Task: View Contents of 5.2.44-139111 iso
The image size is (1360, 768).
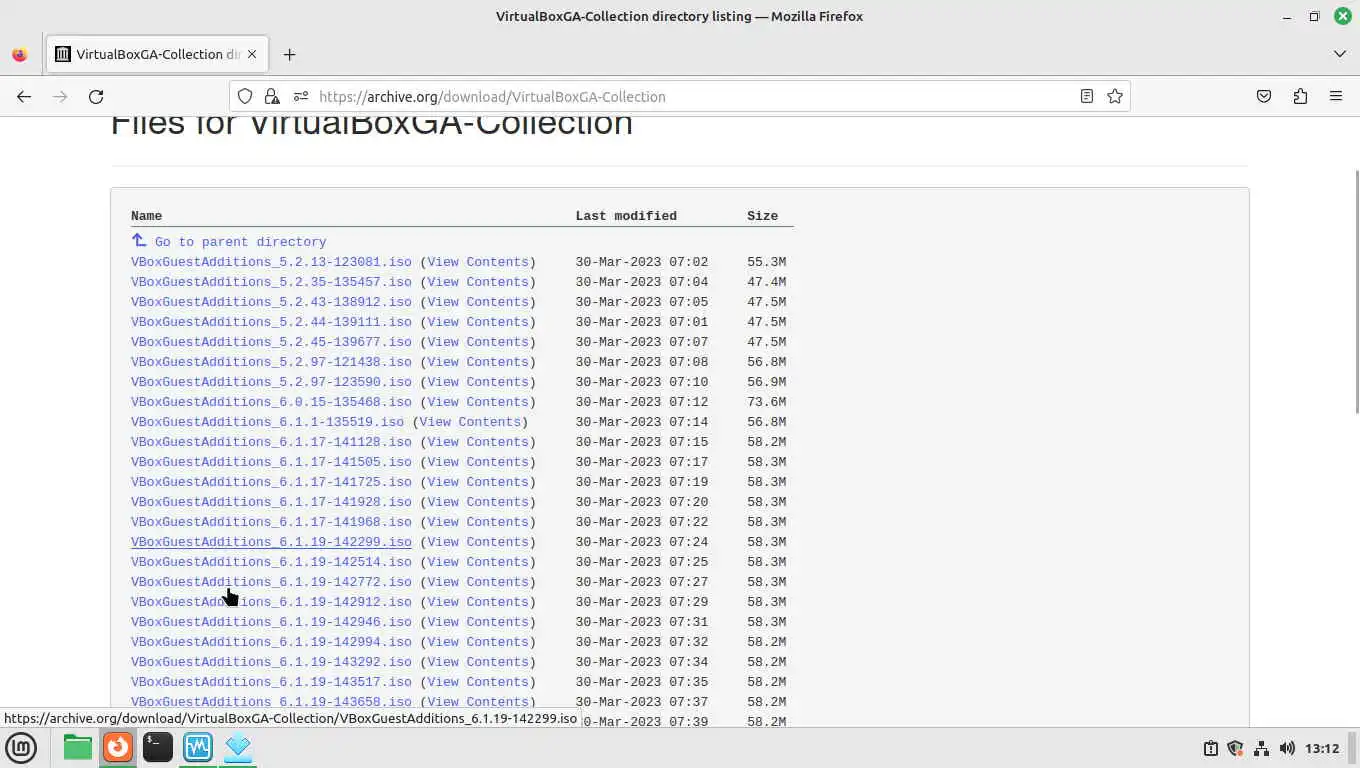Action: [478, 322]
